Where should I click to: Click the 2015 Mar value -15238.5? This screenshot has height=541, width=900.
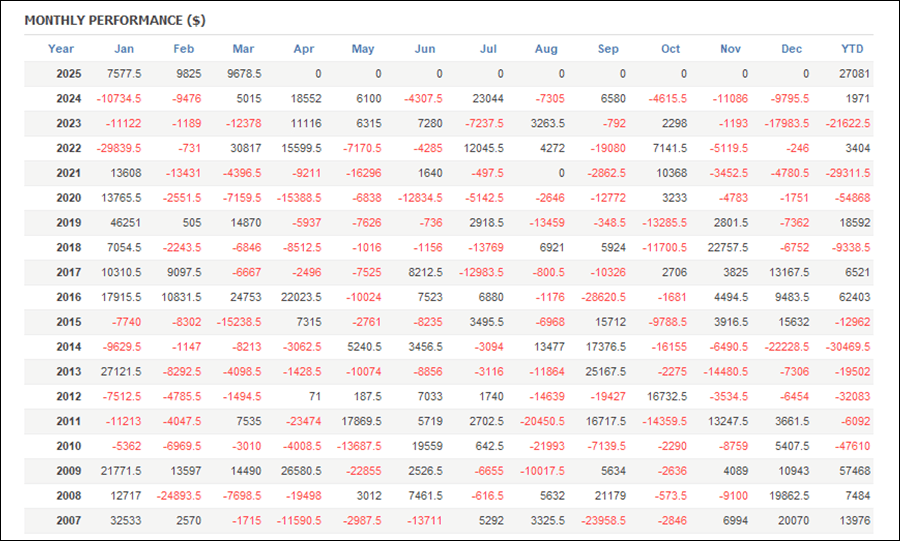click(x=239, y=322)
